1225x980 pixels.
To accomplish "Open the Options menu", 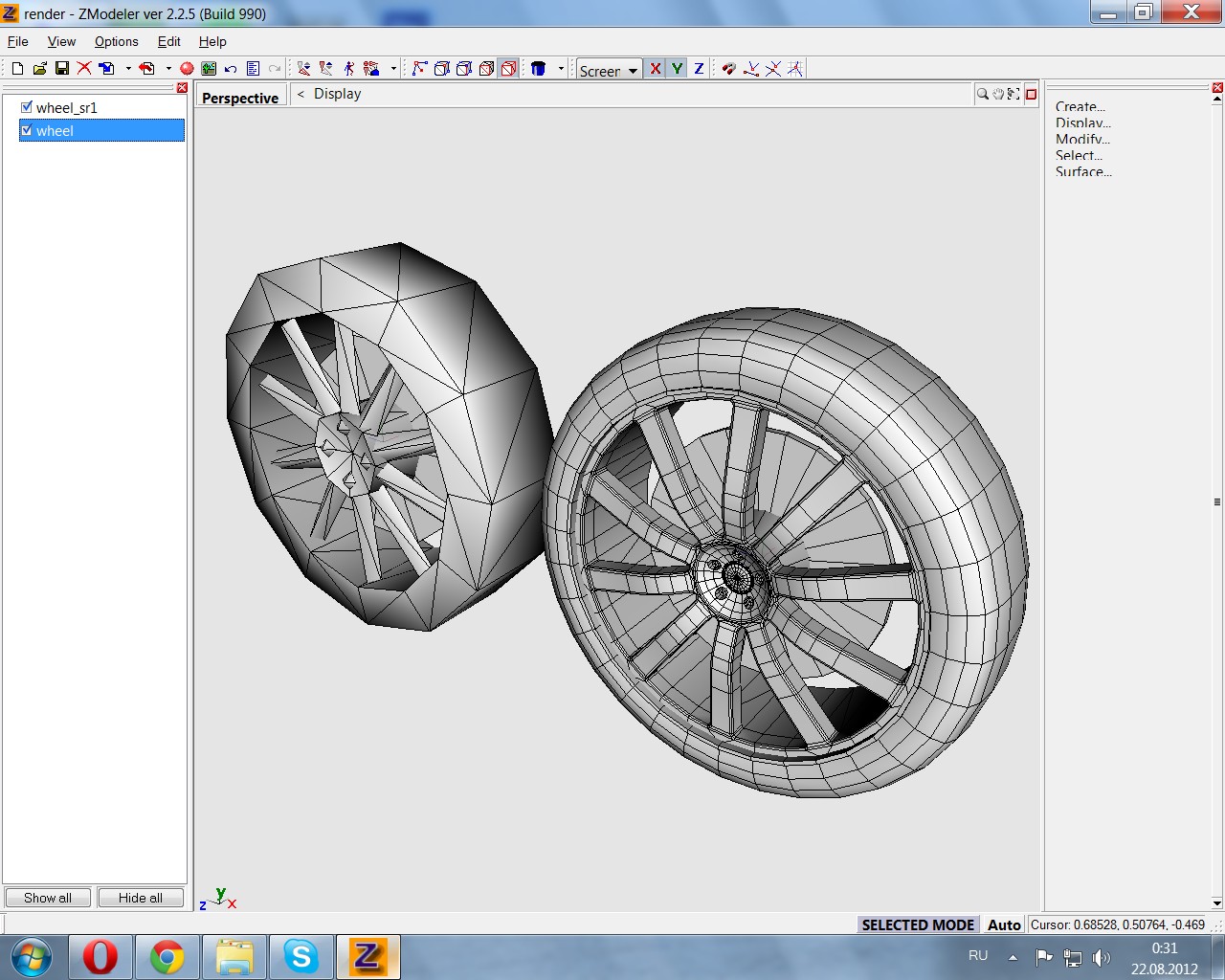I will [x=116, y=41].
